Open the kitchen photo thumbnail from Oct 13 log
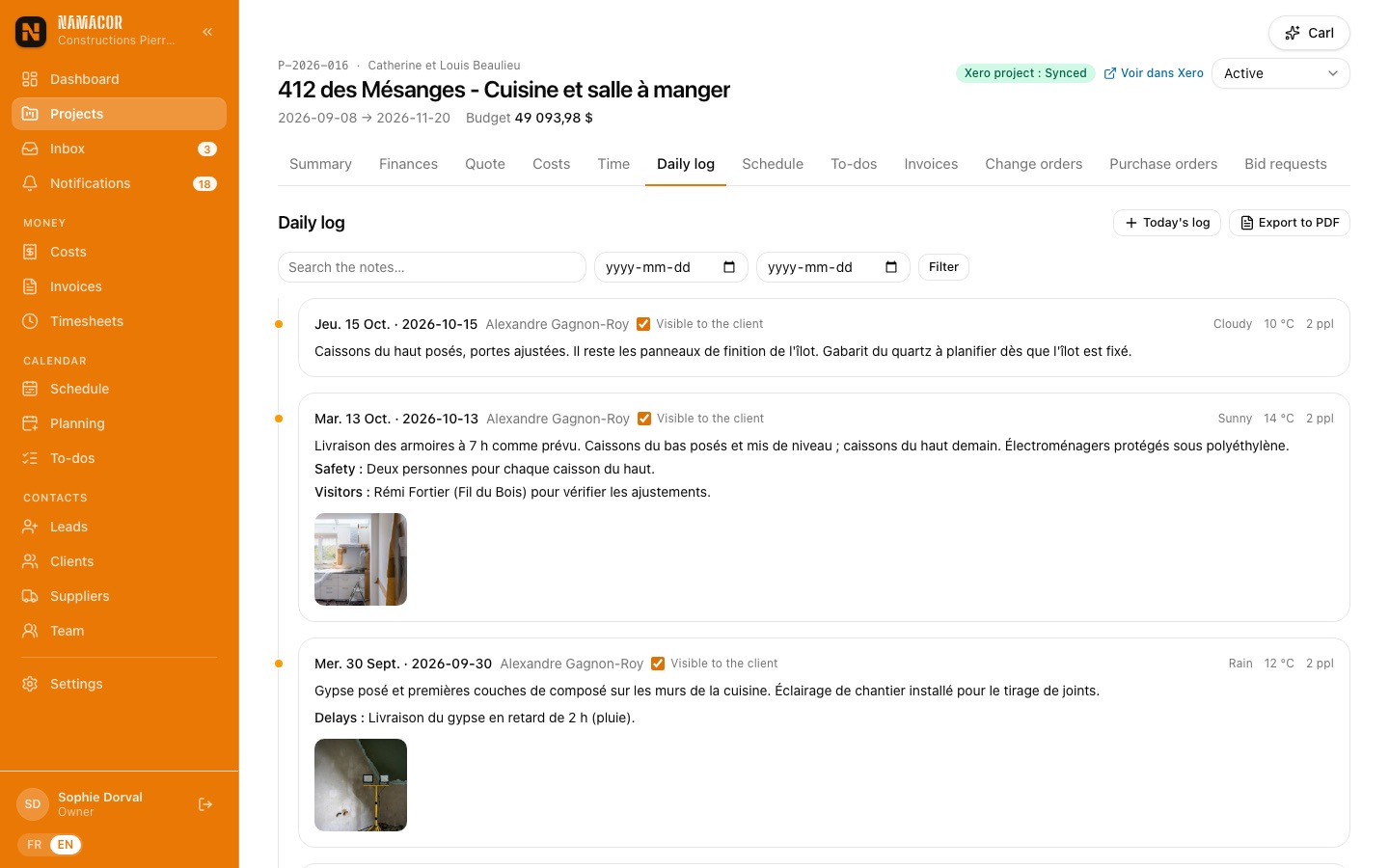The image size is (1389, 868). (361, 559)
